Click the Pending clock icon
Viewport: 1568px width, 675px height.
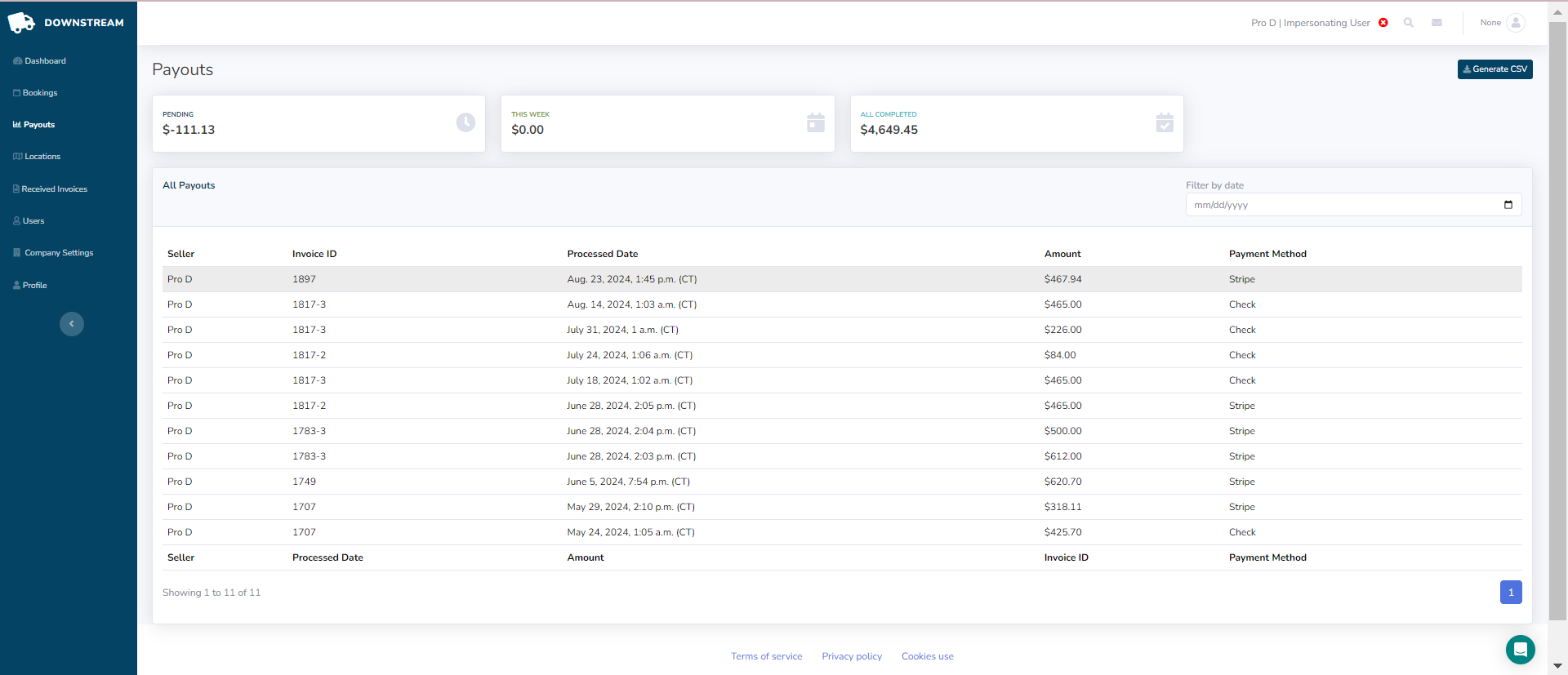[465, 122]
